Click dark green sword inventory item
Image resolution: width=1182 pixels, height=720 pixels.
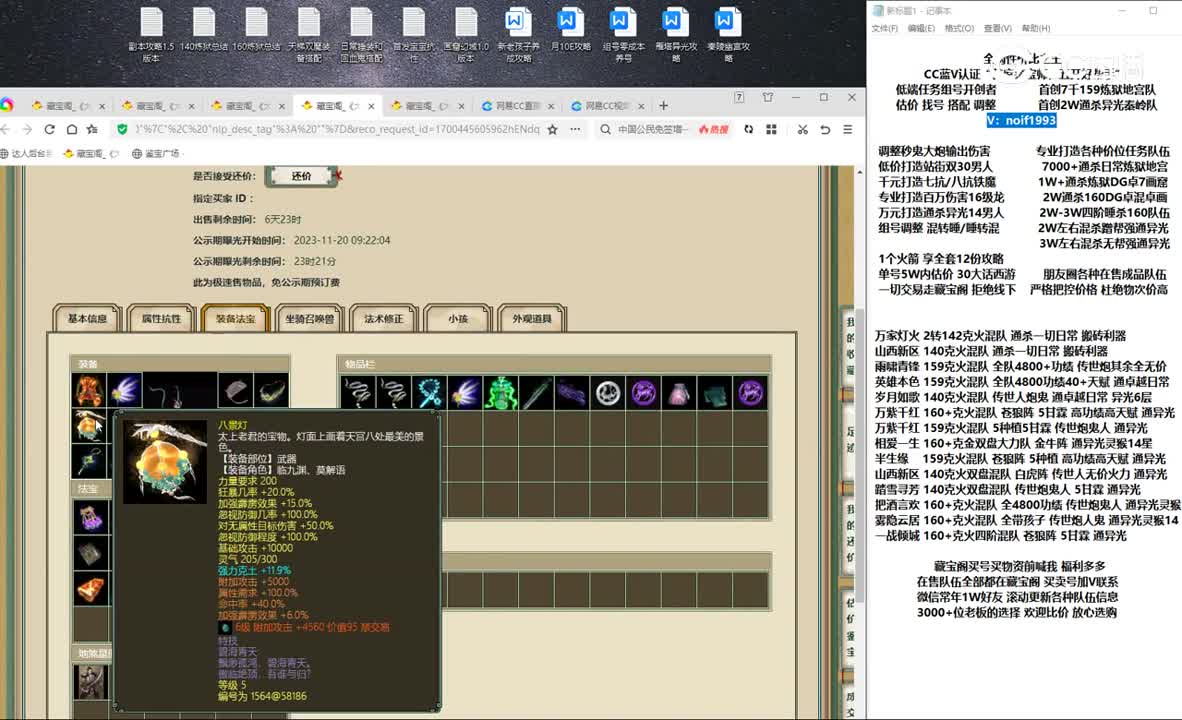(x=536, y=393)
